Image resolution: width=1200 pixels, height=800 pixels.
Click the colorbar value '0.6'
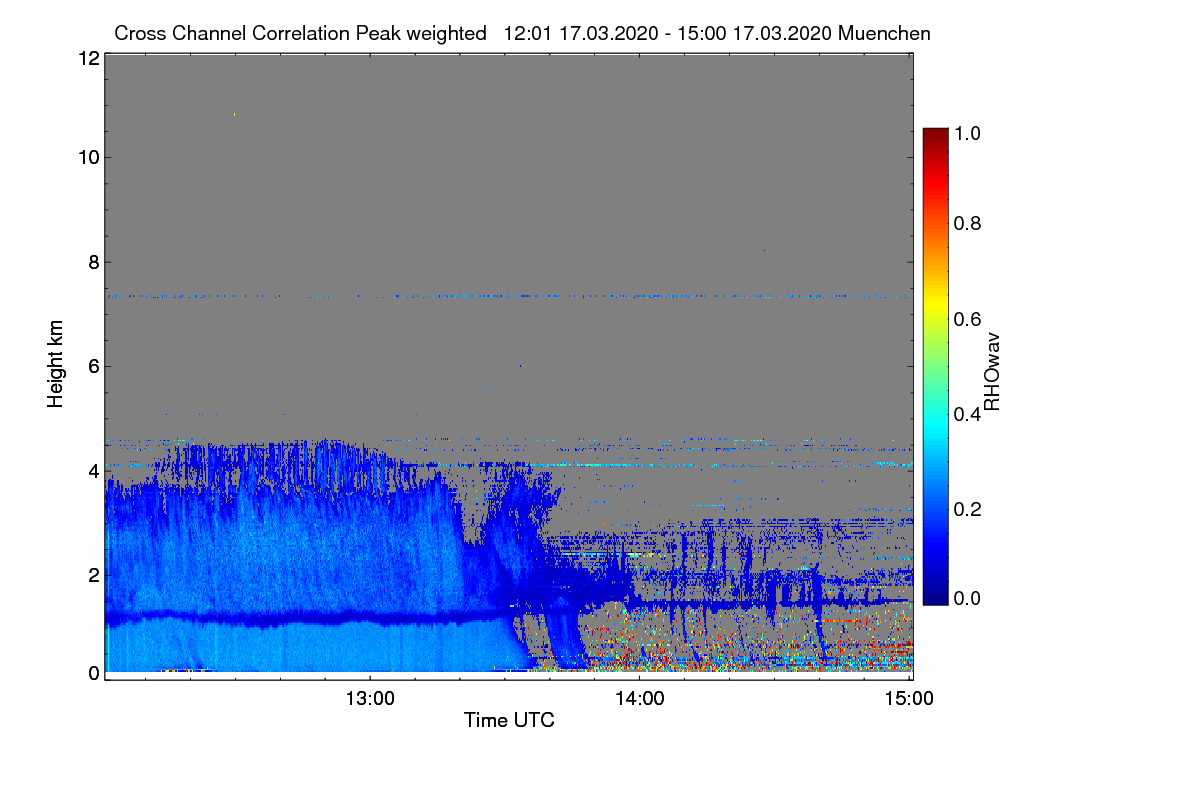966,318
